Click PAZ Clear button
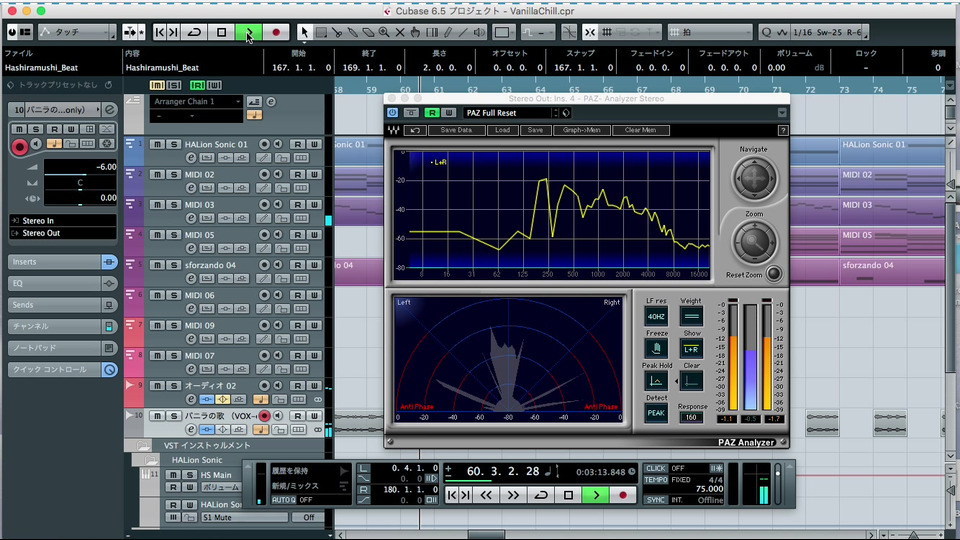The width and height of the screenshot is (960, 540). pos(691,381)
